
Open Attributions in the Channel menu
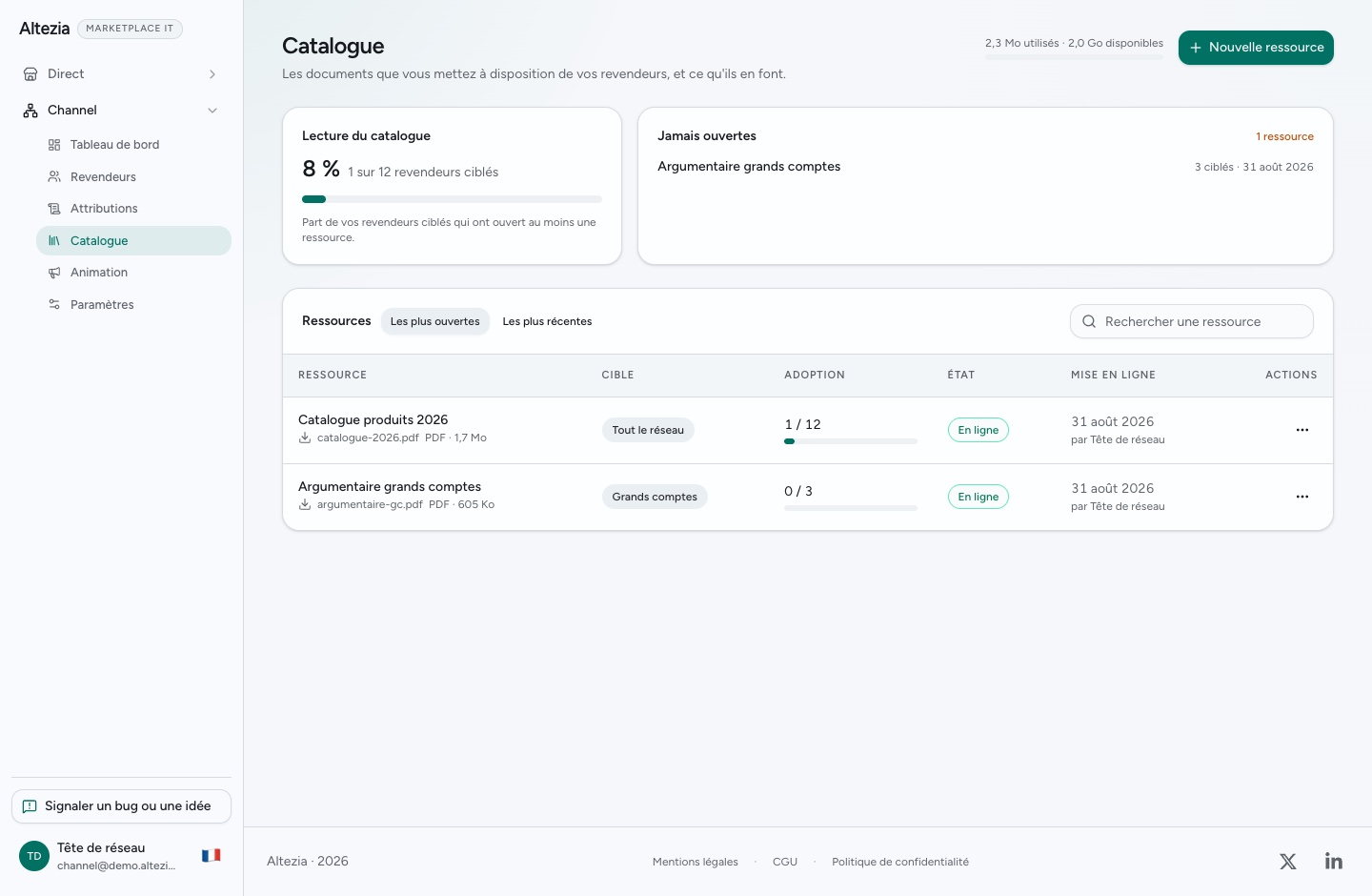(x=133, y=209)
